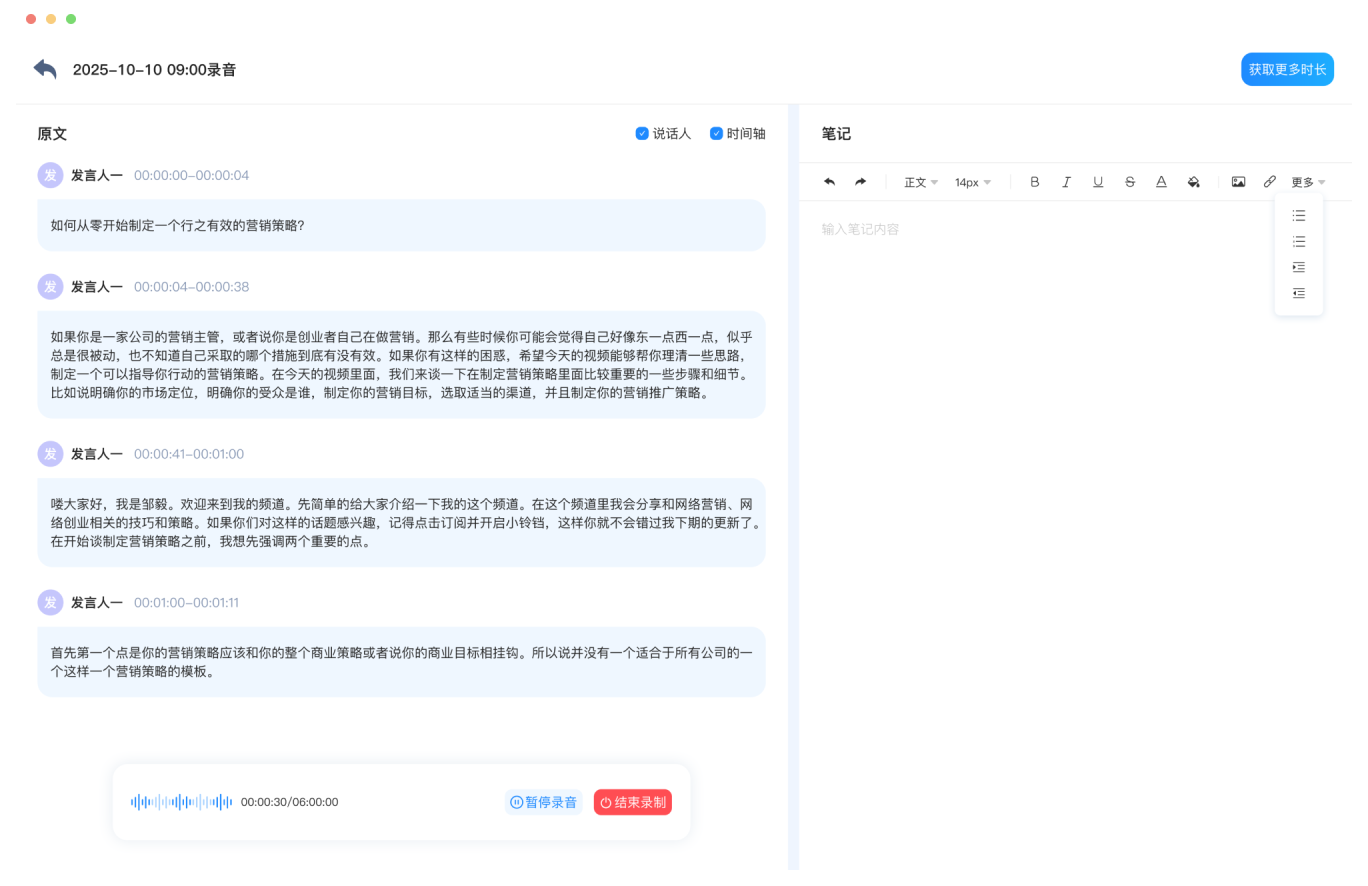Undo the last note edit

pos(829,182)
